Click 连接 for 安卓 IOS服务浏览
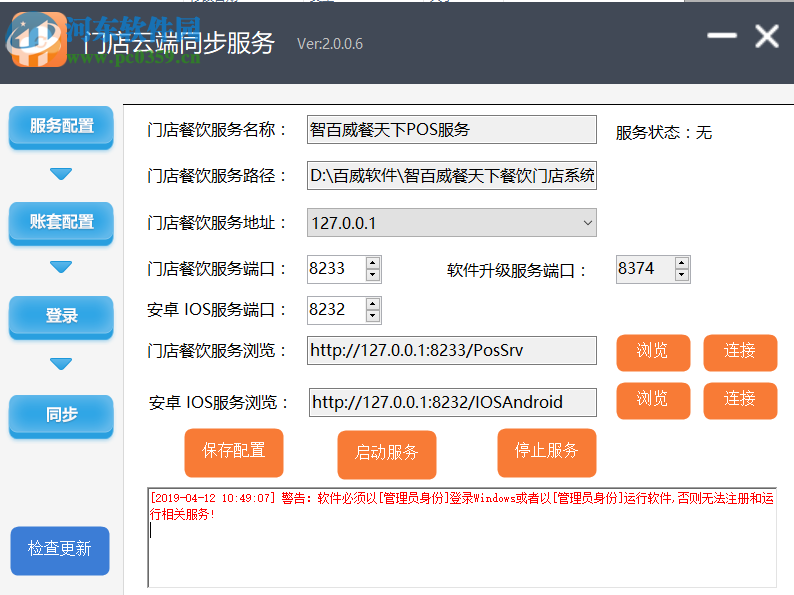Image resolution: width=794 pixels, height=595 pixels. point(740,401)
